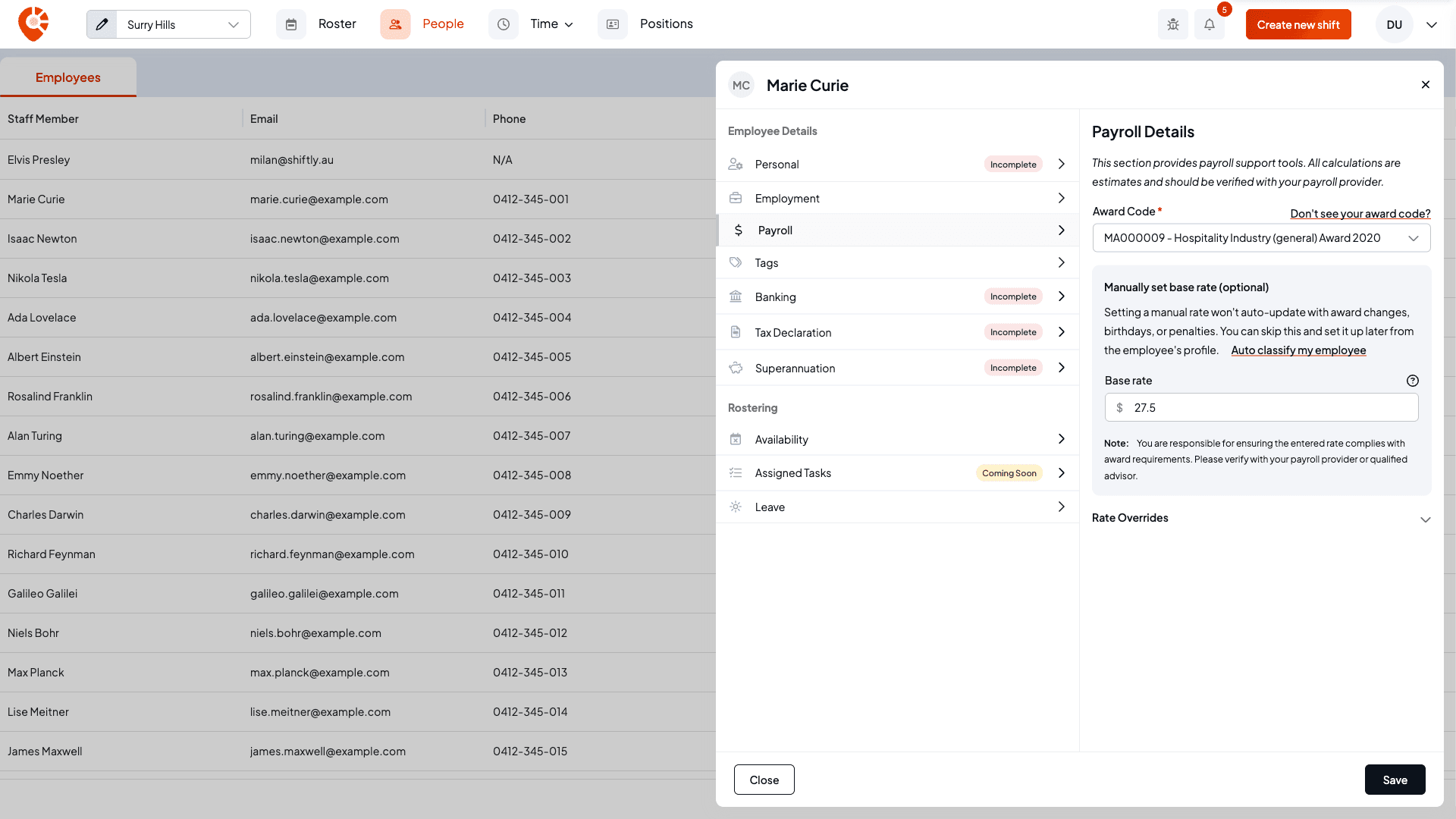This screenshot has height=819, width=1456.
Task: Click the Base rate help question icon
Action: click(1413, 381)
